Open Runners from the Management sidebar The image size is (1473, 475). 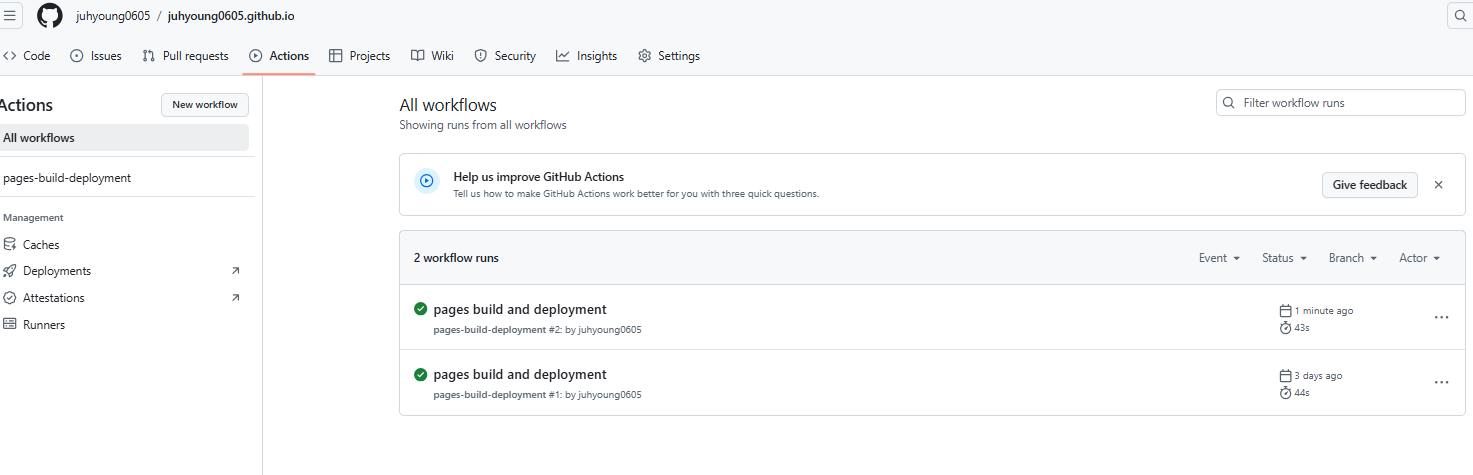point(44,325)
